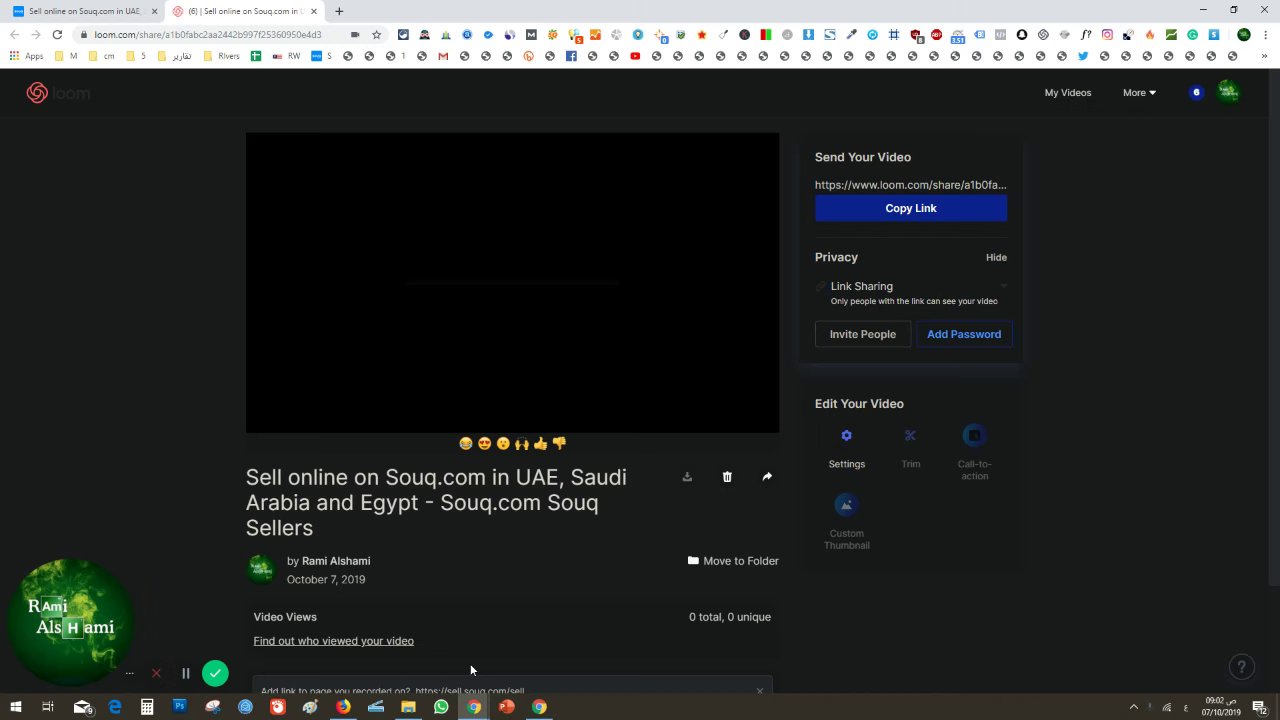Open the Windows Start menu
The height and width of the screenshot is (720, 1280).
16,707
